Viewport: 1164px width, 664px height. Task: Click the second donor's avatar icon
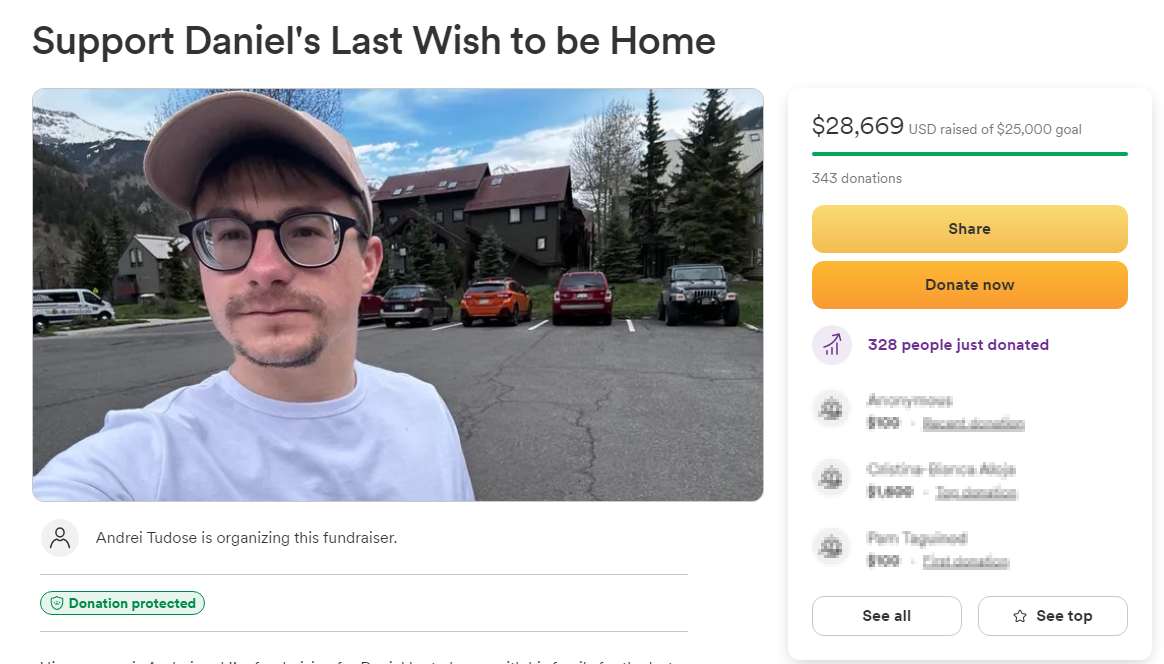(x=831, y=478)
